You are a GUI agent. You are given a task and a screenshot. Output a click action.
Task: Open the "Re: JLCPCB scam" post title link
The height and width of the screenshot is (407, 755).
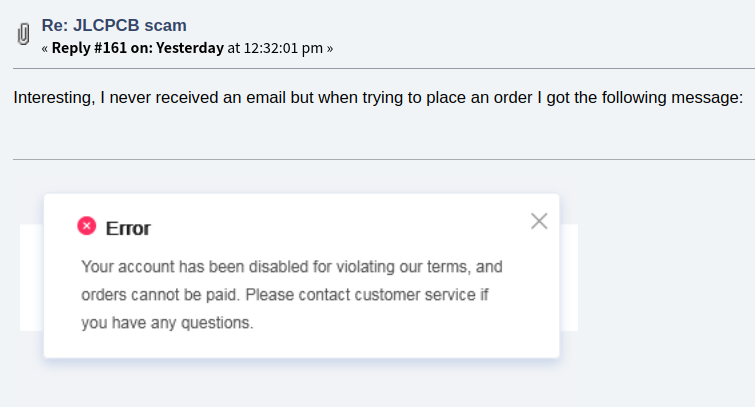(x=114, y=25)
